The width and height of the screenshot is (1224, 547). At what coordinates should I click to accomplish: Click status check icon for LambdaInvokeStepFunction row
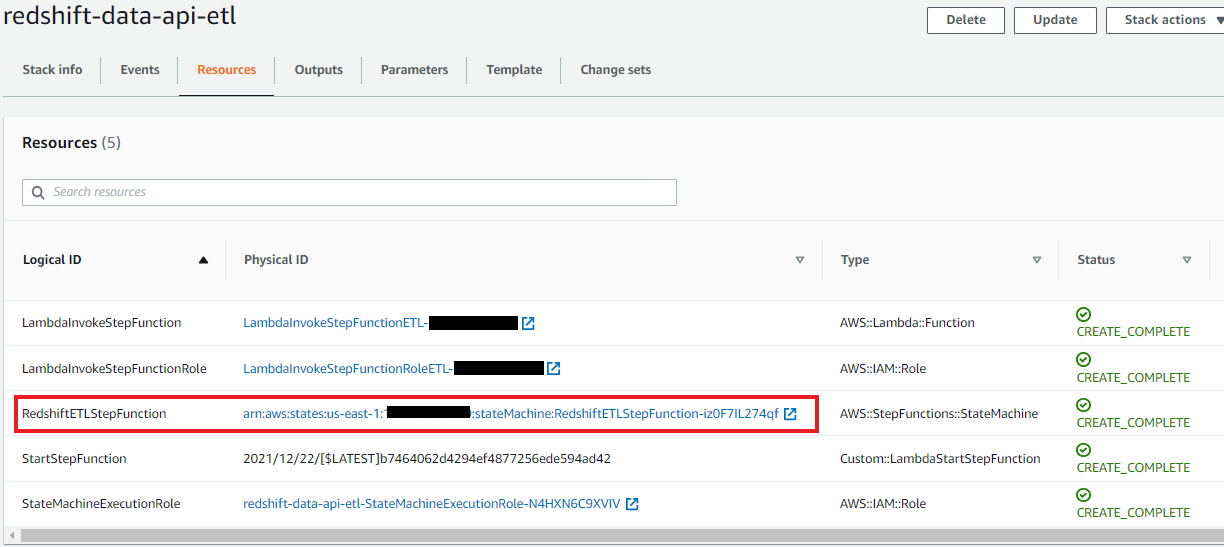click(x=1084, y=315)
